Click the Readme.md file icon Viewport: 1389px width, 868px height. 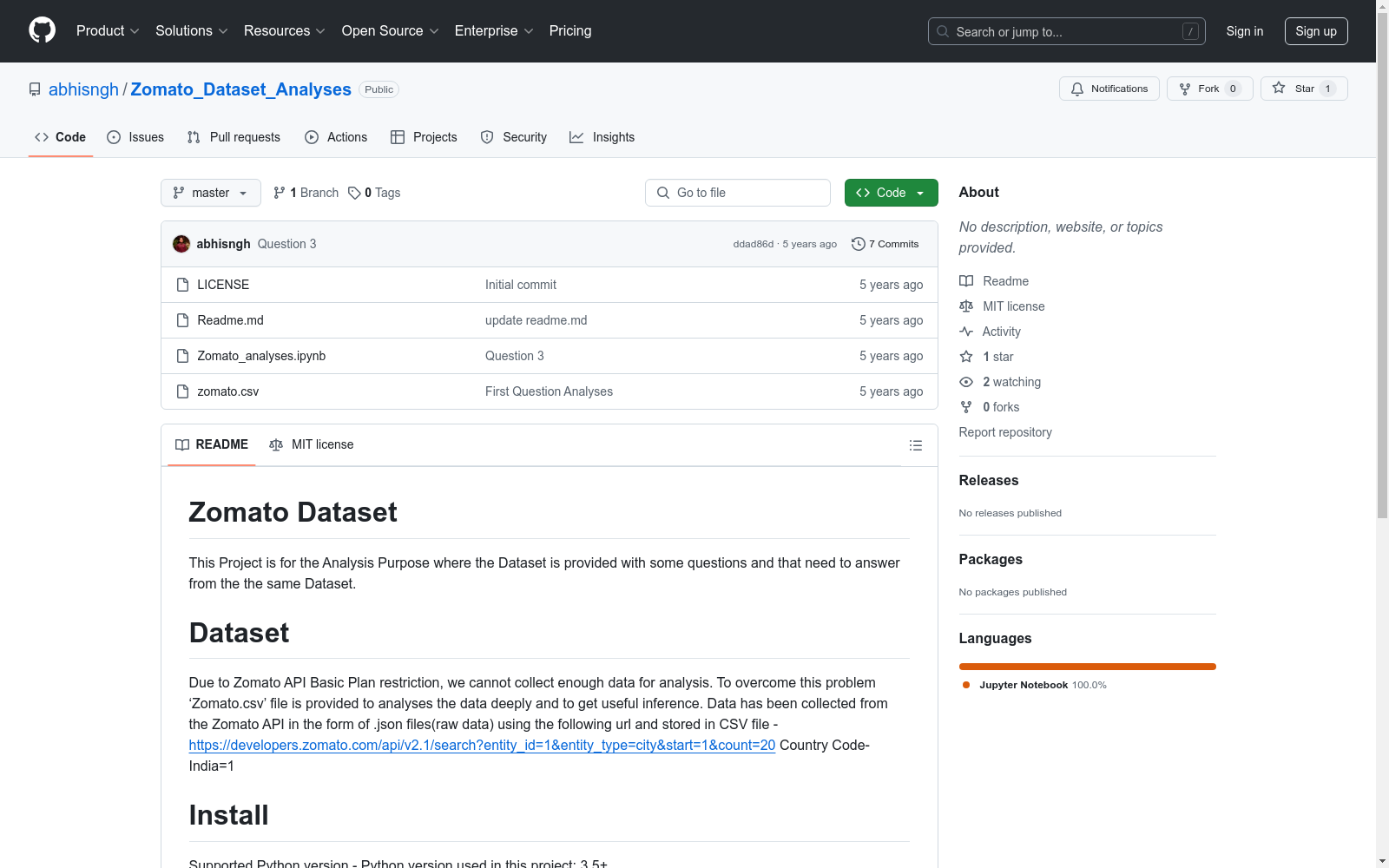[x=182, y=320]
